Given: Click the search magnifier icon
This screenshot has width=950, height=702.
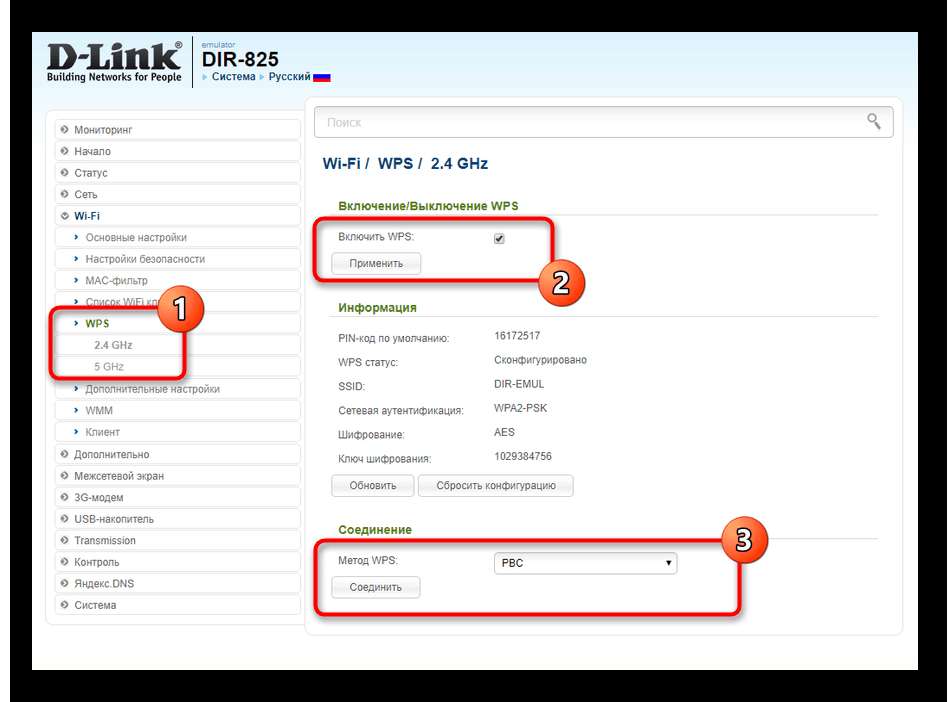Looking at the screenshot, I should point(873,121).
